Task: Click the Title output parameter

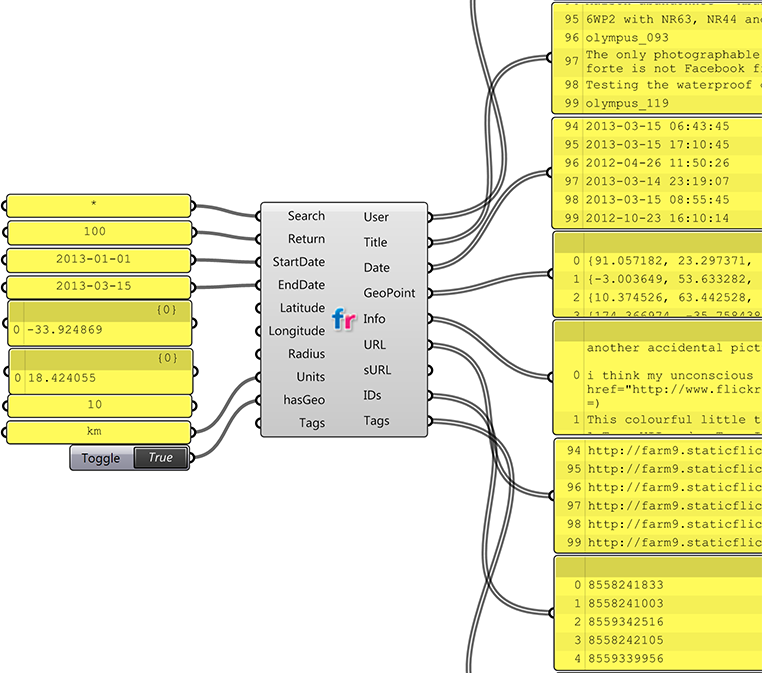Action: [376, 242]
